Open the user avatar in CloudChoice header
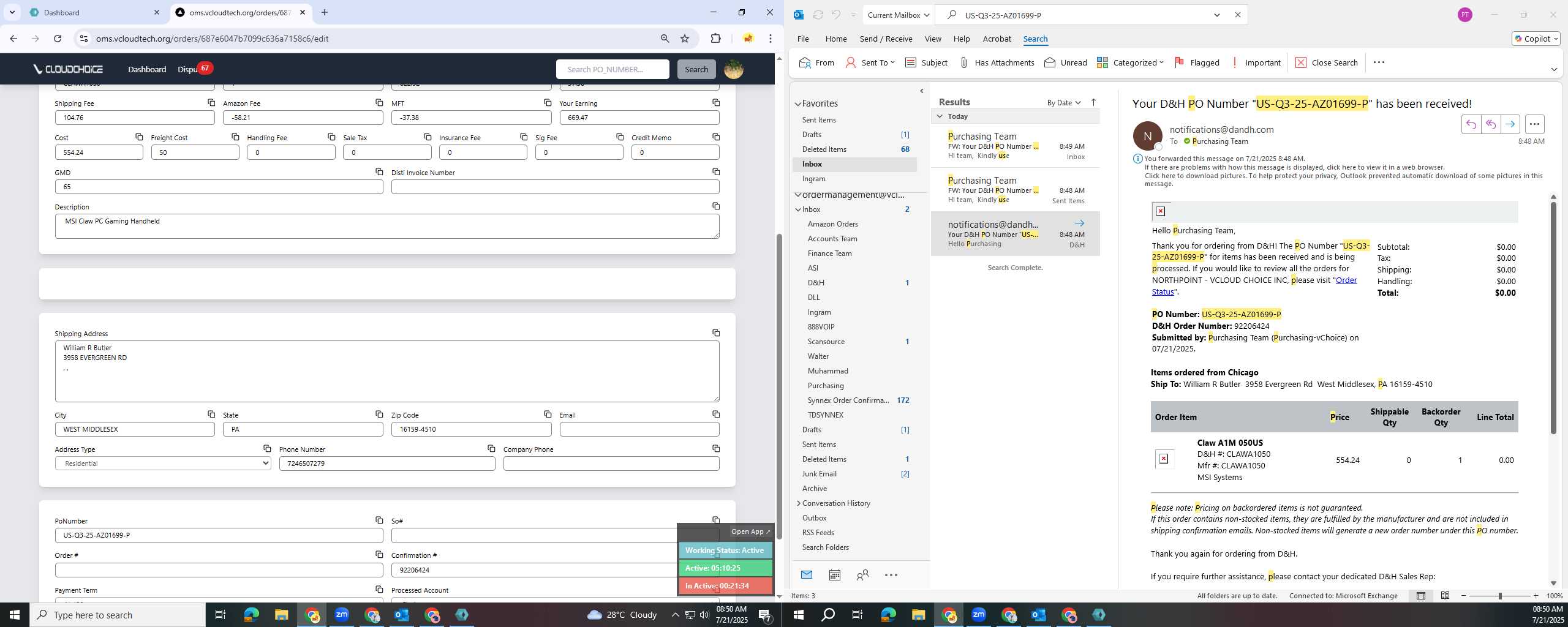This screenshot has width=1568, height=627. tap(733, 69)
